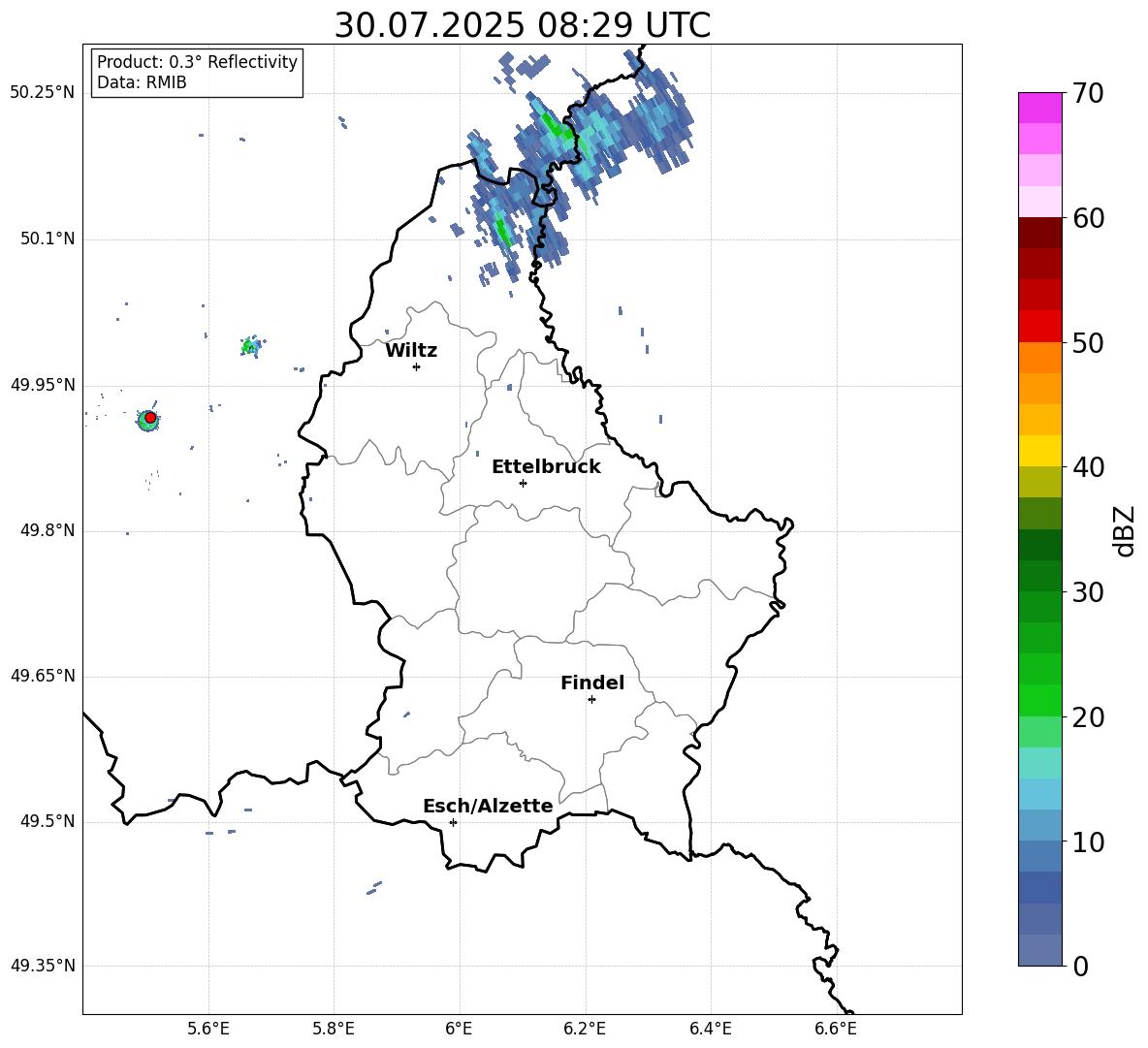Click the Esch/Alzette station label
This screenshot has width=1148, height=1048.
(x=488, y=806)
